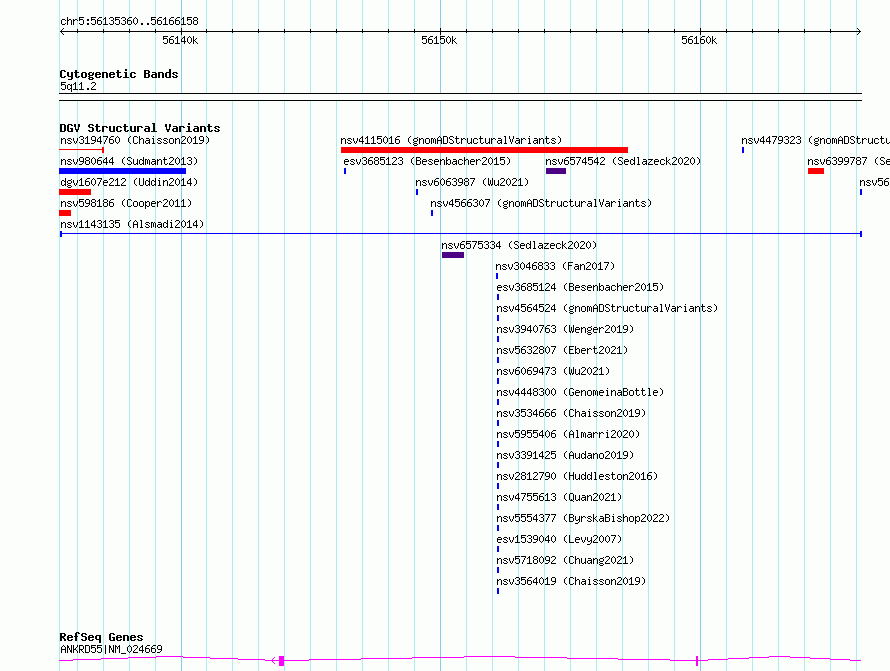Select esv1539040 (Levy2007) variant

pyautogui.click(x=559, y=539)
